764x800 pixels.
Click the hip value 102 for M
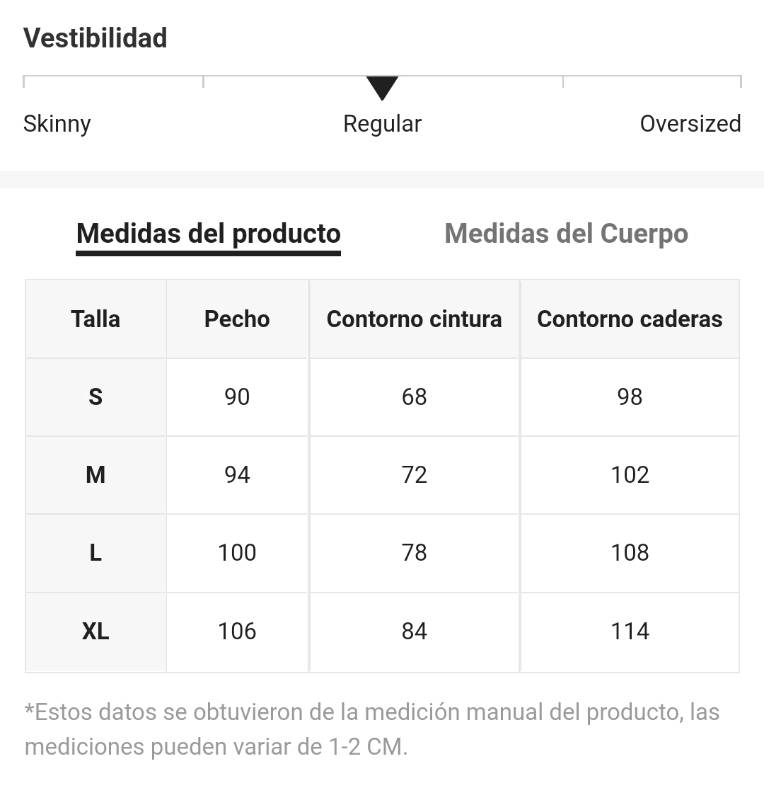click(x=630, y=476)
